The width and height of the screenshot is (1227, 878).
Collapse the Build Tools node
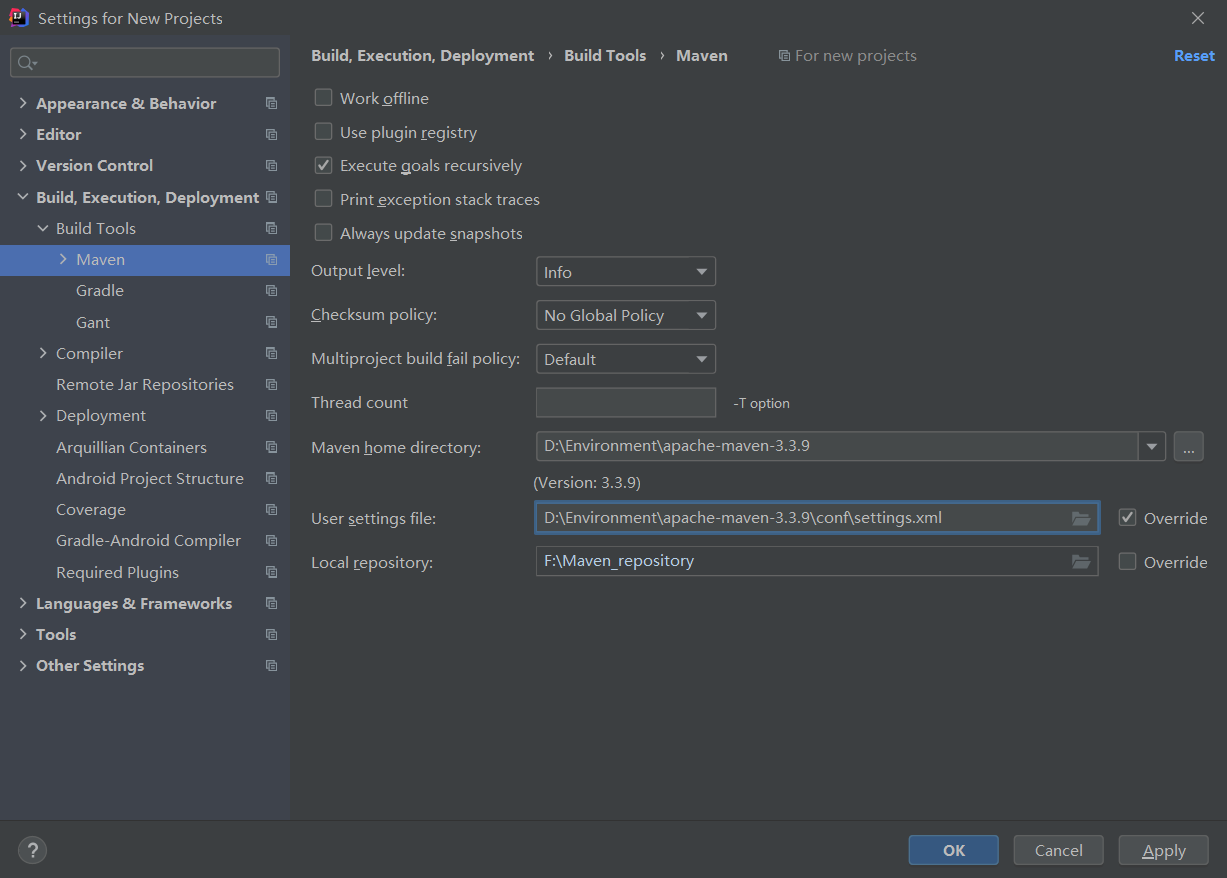[x=43, y=228]
